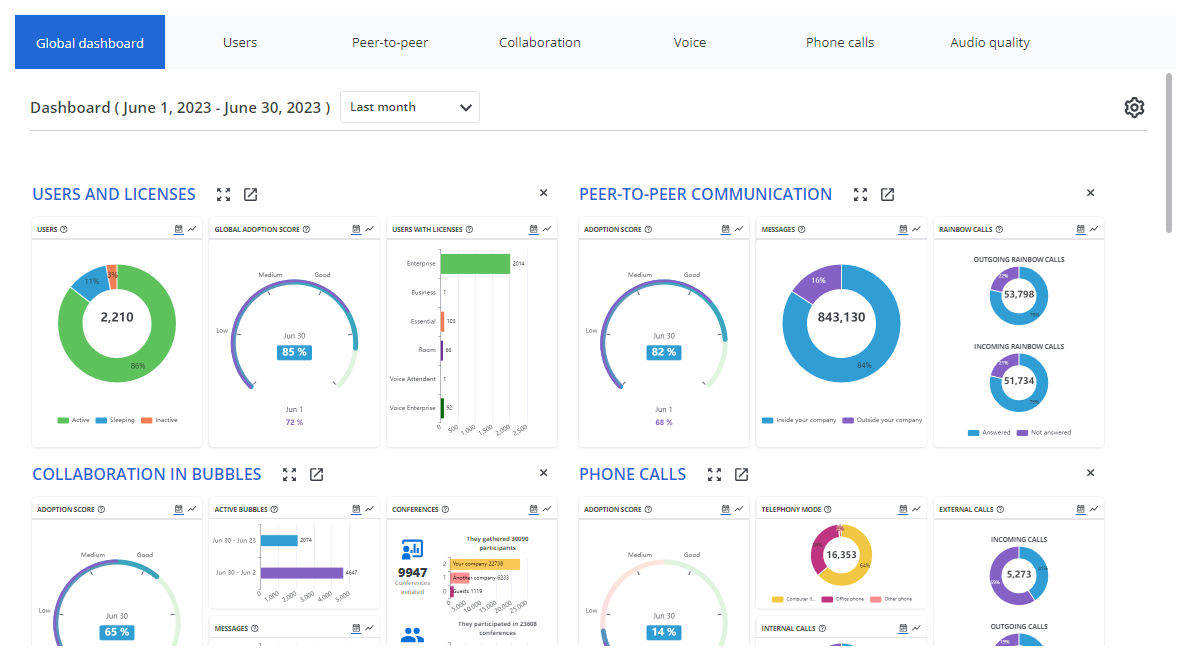Switch to the Users tab
The height and width of the screenshot is (660, 1190).
pyautogui.click(x=240, y=42)
